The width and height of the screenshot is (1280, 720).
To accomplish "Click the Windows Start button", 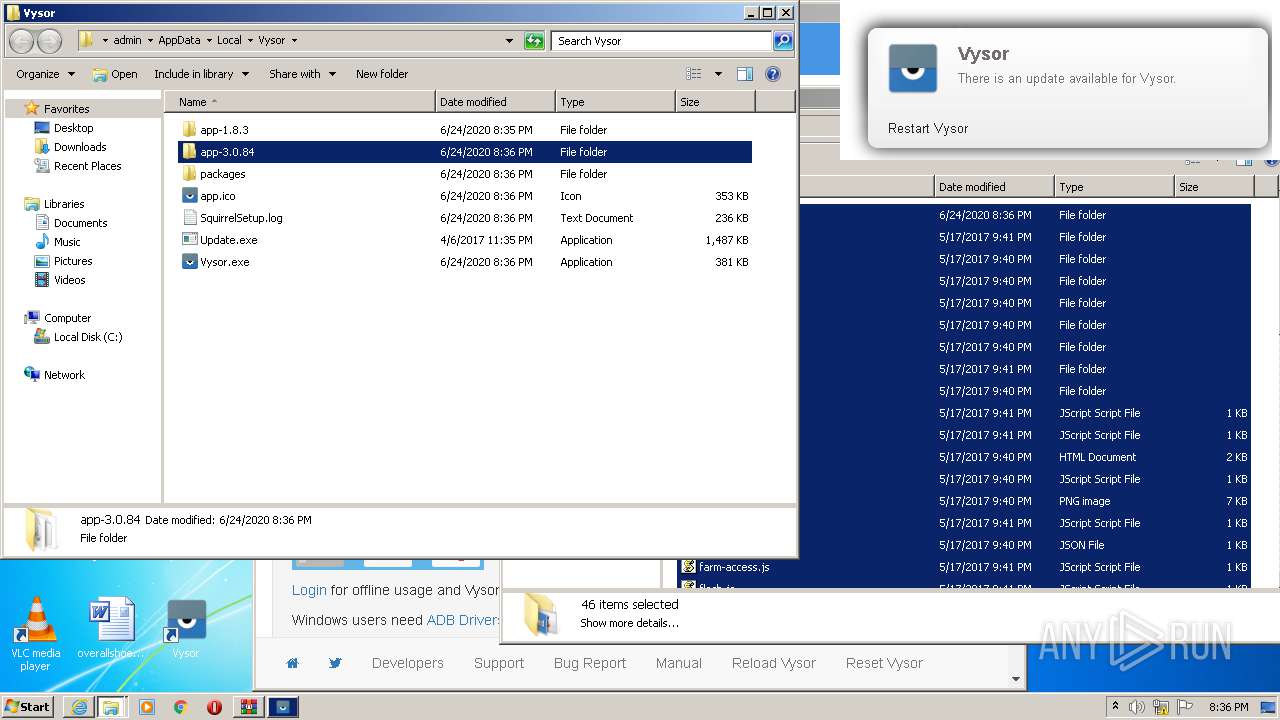I will pyautogui.click(x=28, y=707).
